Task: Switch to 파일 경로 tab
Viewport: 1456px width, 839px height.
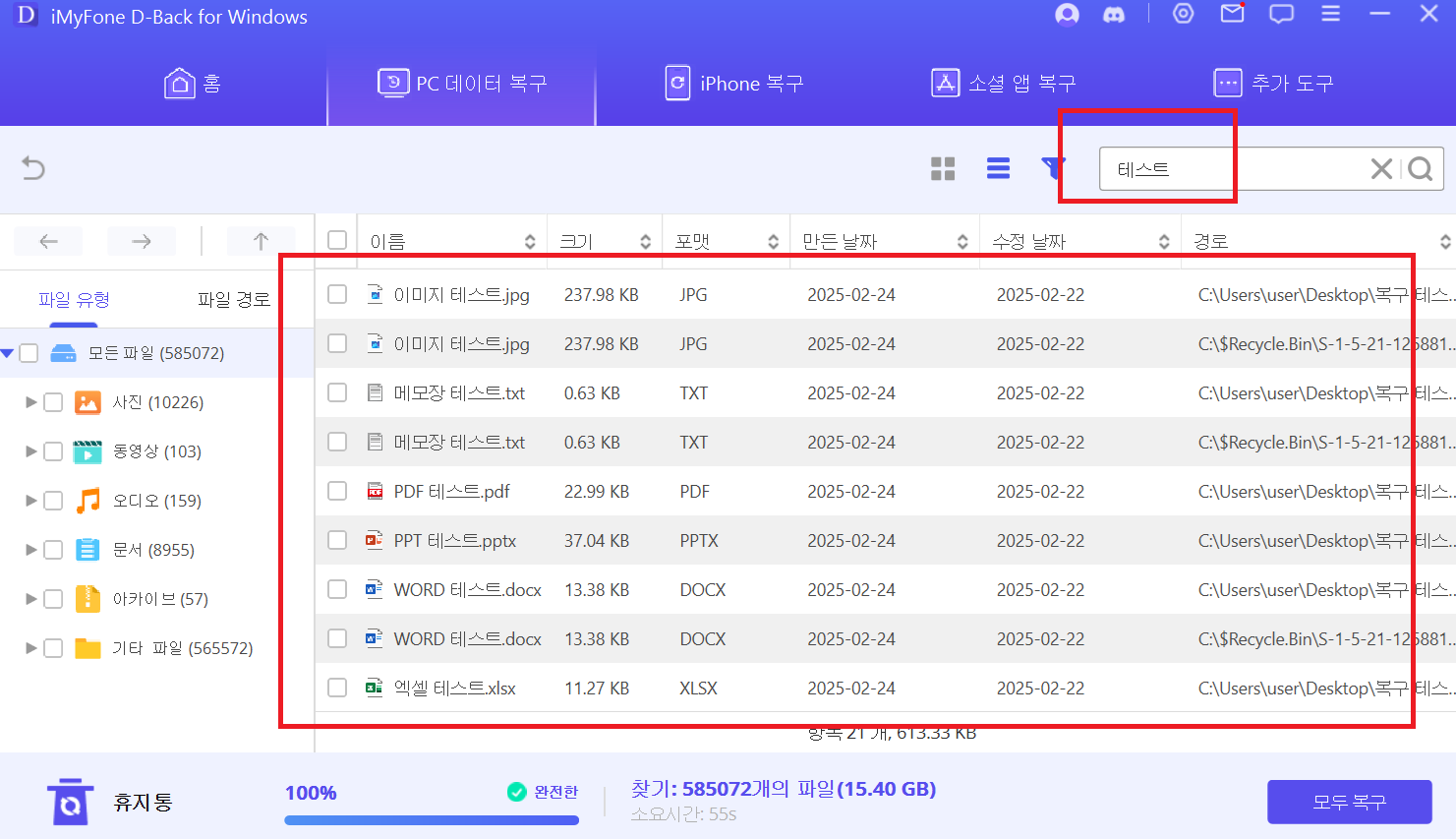Action: 234,299
